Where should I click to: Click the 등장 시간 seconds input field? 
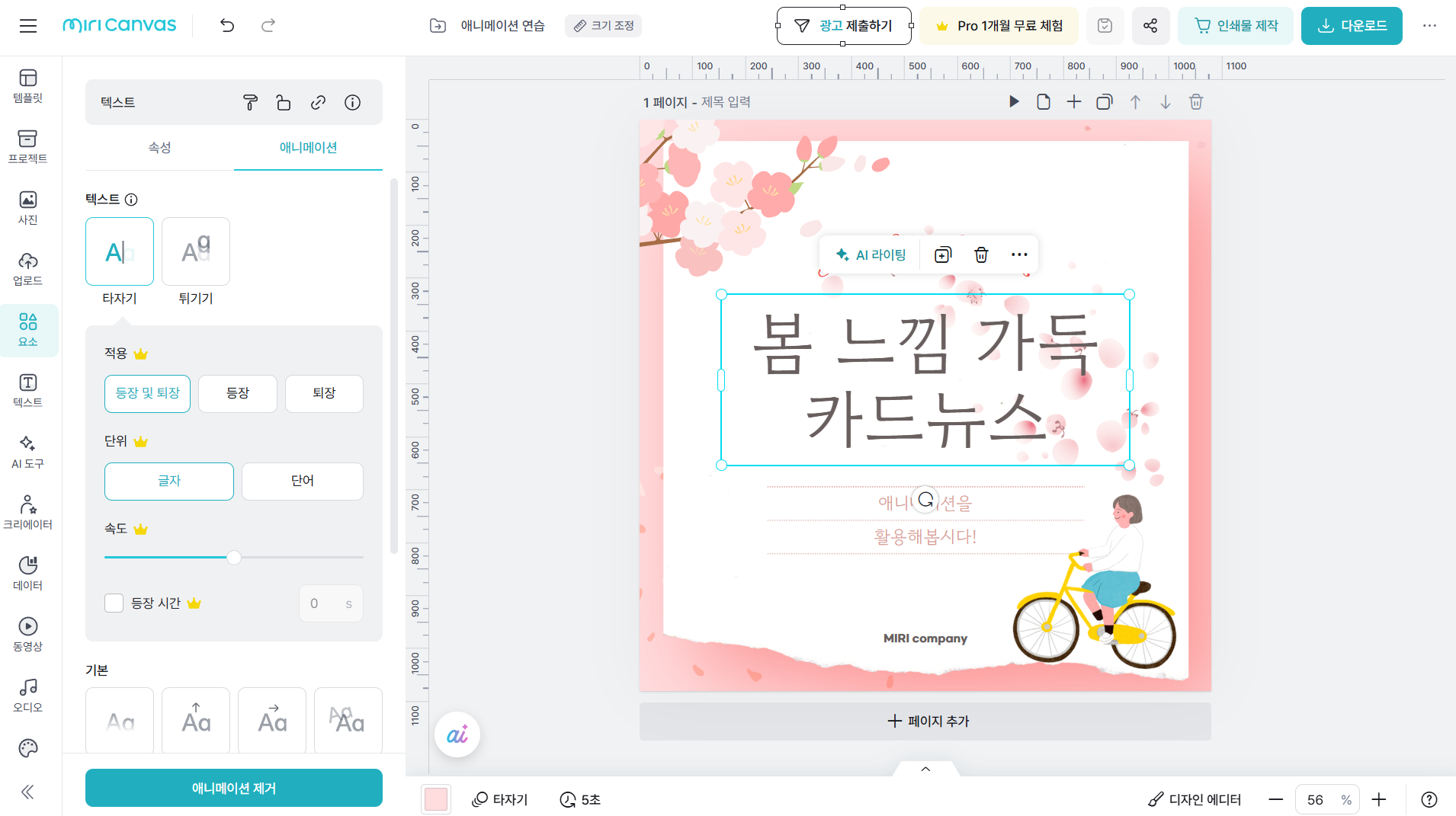coord(332,604)
